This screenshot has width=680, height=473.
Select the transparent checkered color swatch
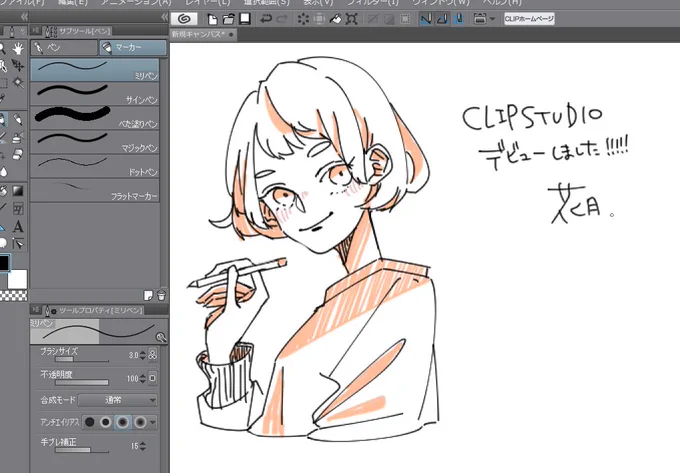[13, 296]
